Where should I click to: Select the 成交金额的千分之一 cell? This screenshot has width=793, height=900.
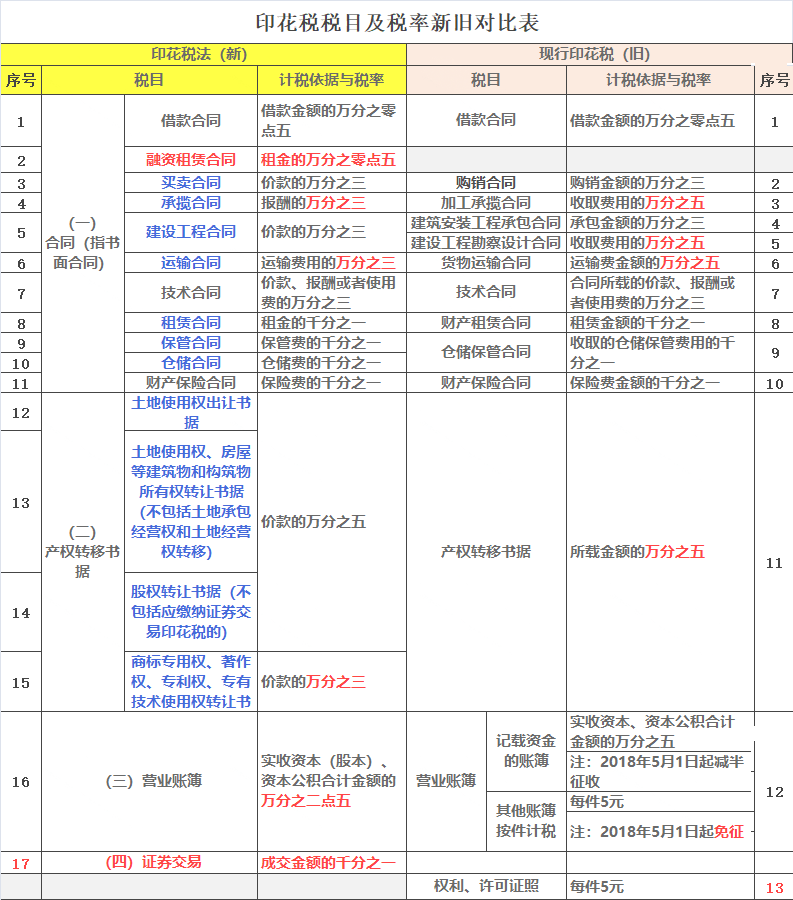[332, 862]
